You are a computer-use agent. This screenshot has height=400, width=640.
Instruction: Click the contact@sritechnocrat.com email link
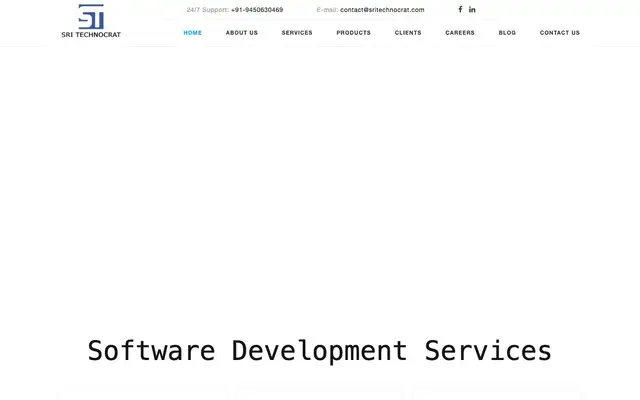[382, 10]
